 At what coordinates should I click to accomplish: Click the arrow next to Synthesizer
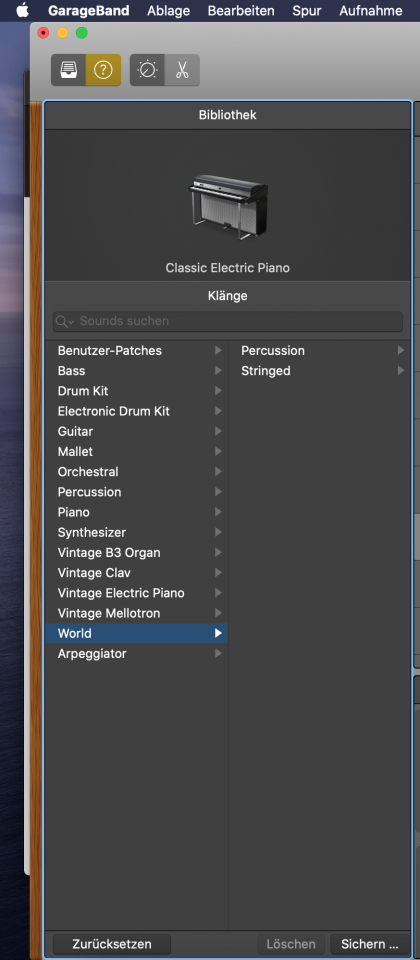218,532
